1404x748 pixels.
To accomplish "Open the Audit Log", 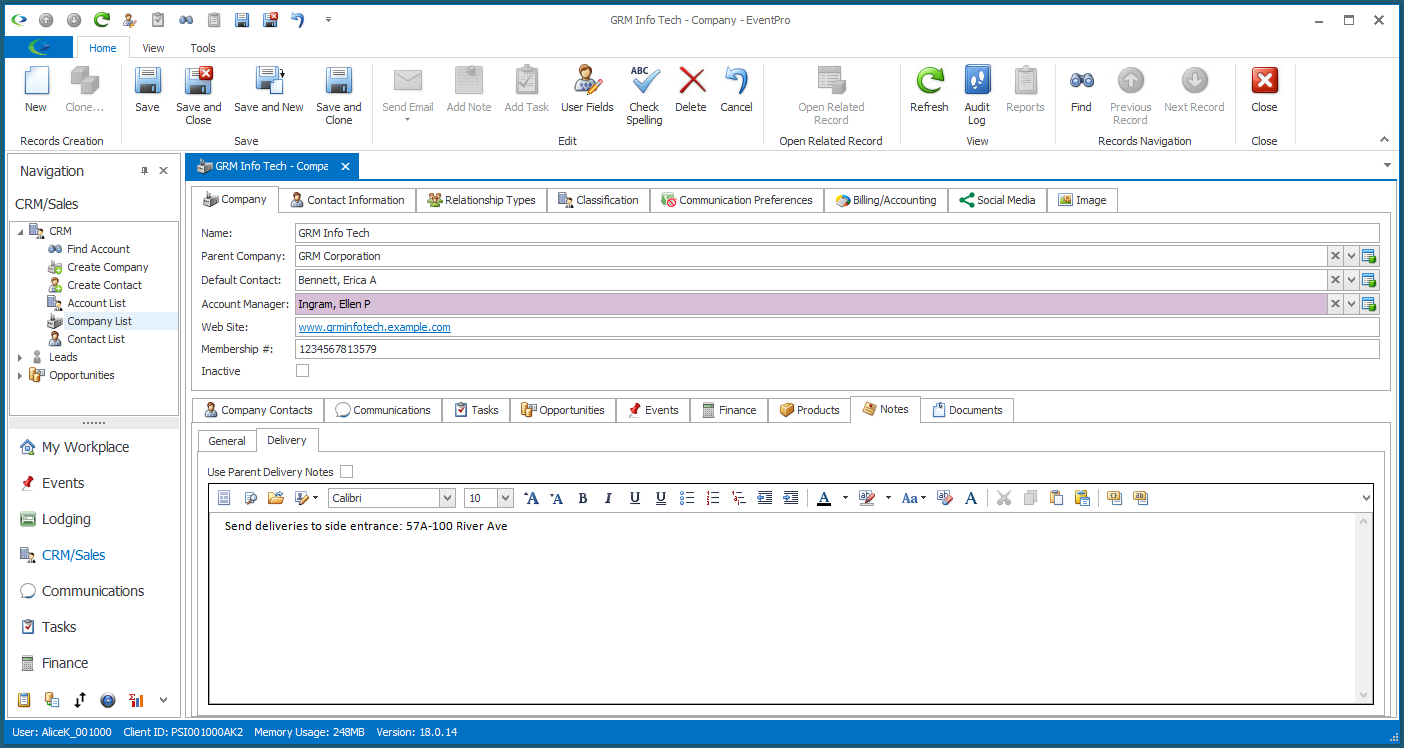I will [x=977, y=96].
